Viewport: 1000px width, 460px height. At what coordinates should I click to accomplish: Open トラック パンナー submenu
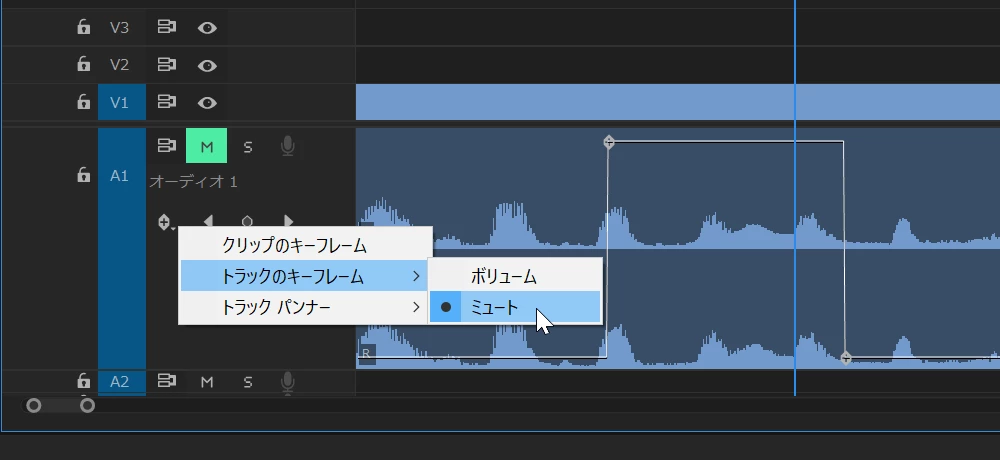305,308
